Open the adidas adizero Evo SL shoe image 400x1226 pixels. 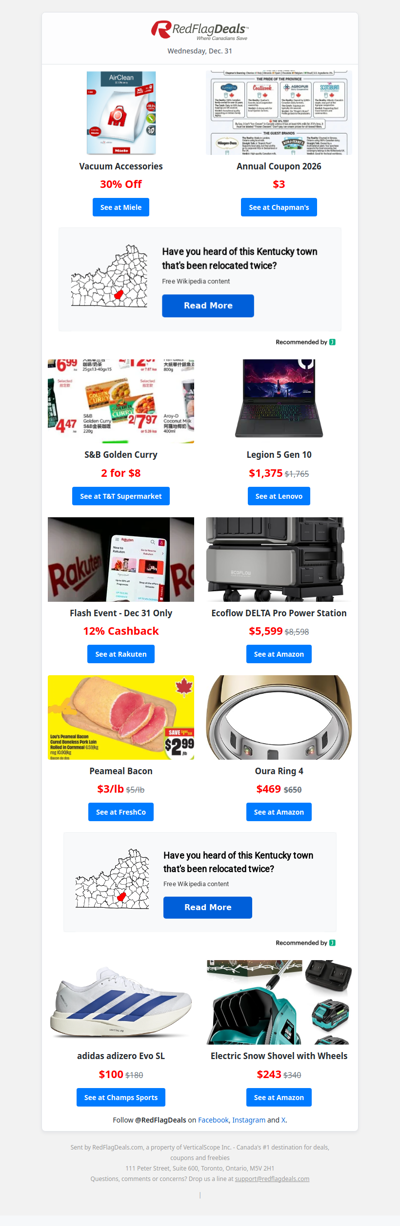click(121, 1002)
